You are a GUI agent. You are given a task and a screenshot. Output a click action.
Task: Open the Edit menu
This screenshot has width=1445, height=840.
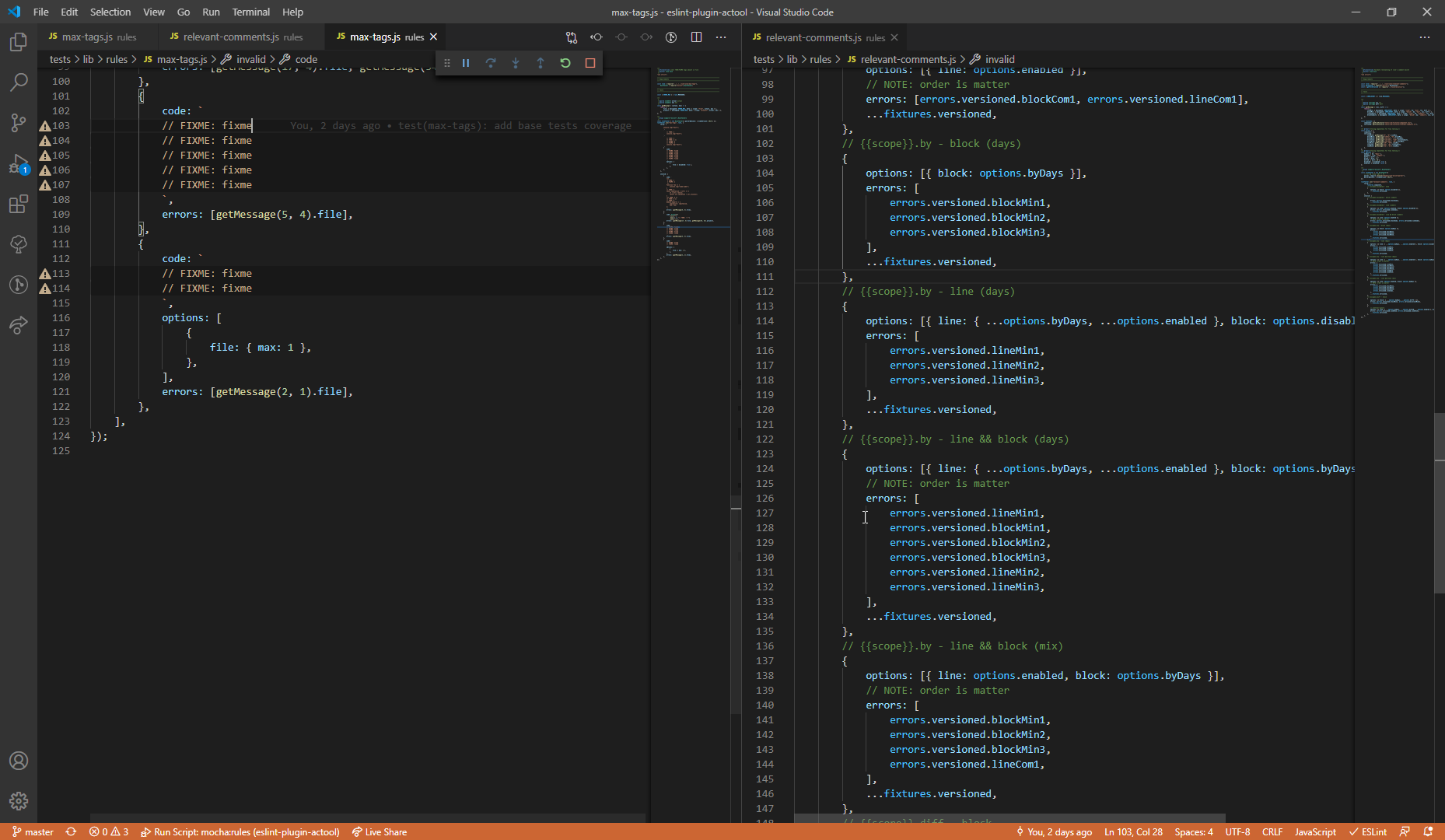tap(69, 12)
